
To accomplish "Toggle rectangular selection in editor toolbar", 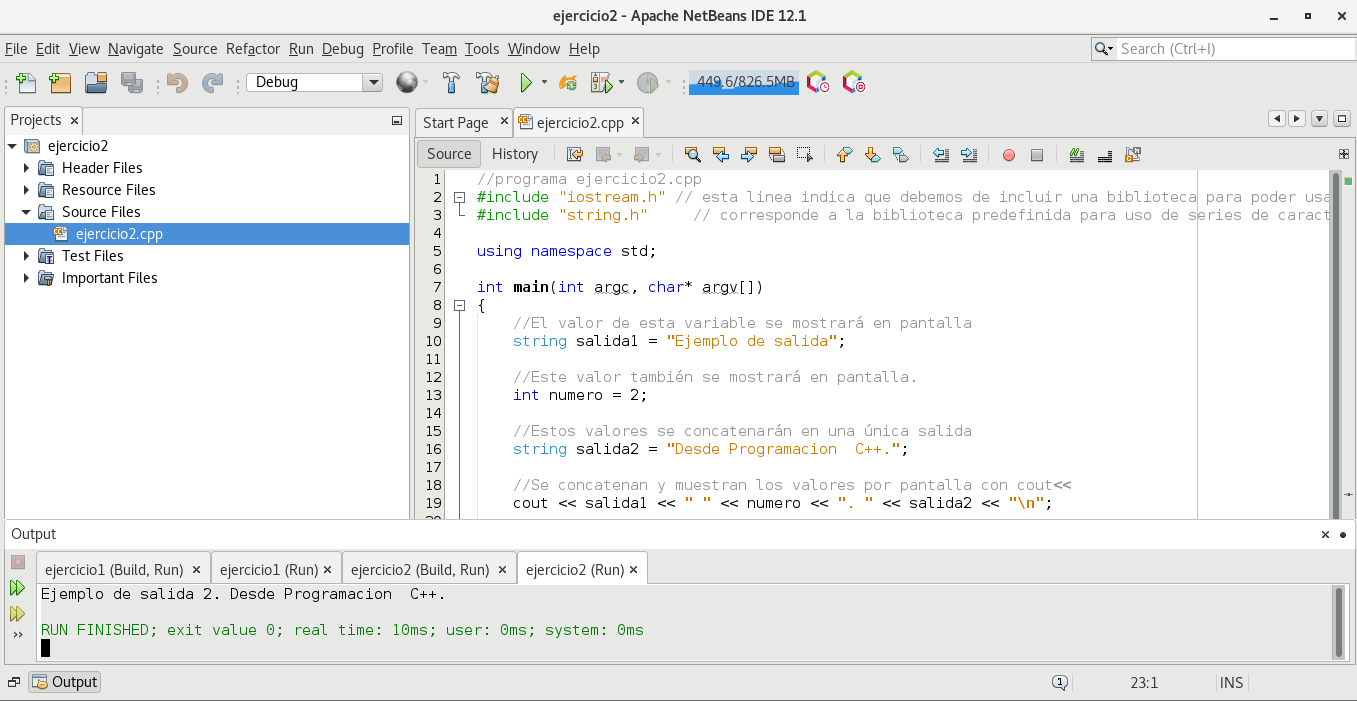I will click(804, 155).
